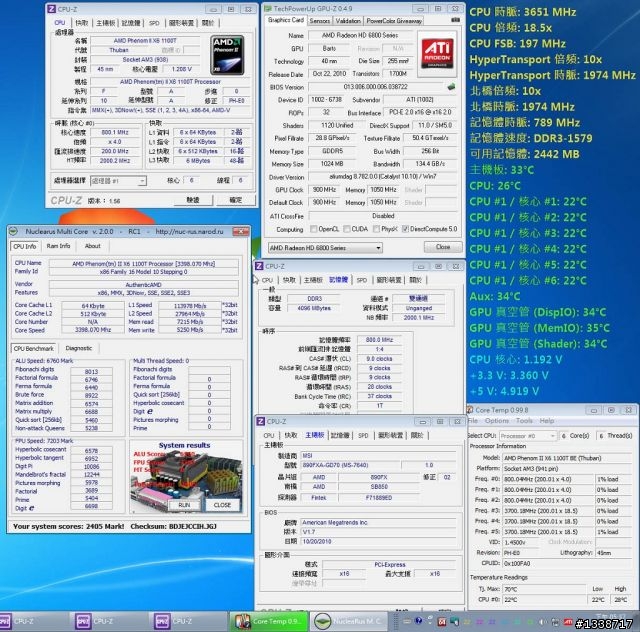
Task: Open NucleaRus from the taskbar
Action: 349,621
